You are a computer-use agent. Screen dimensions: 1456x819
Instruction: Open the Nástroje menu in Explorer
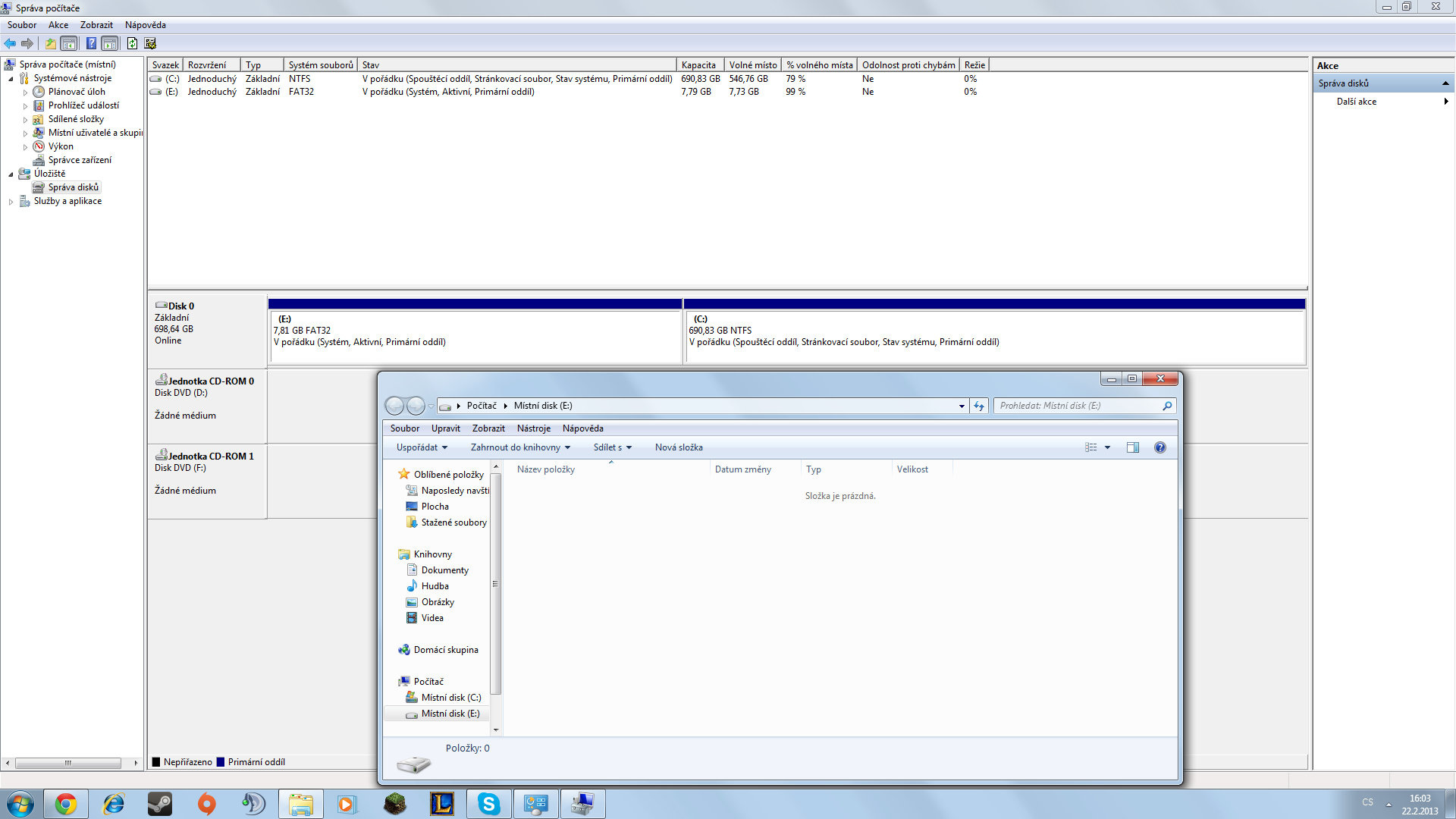[533, 428]
